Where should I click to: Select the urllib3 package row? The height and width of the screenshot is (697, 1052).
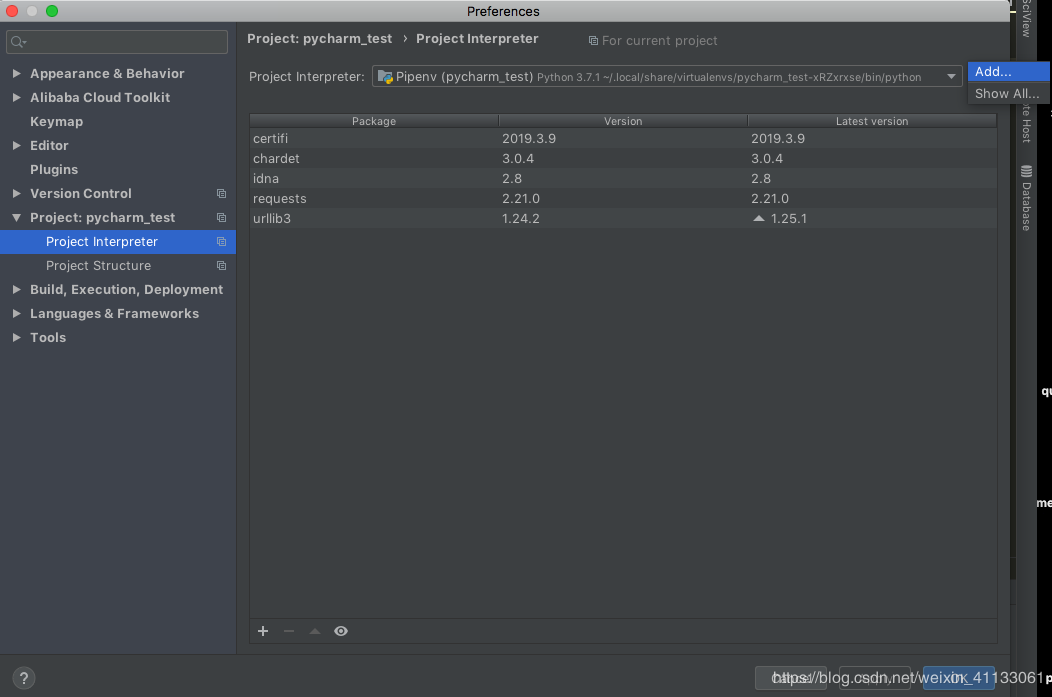pos(623,219)
